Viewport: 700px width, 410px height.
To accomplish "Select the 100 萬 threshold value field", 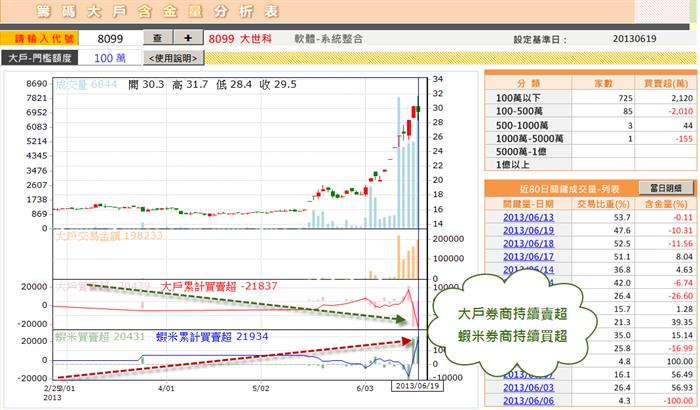I will [x=110, y=58].
